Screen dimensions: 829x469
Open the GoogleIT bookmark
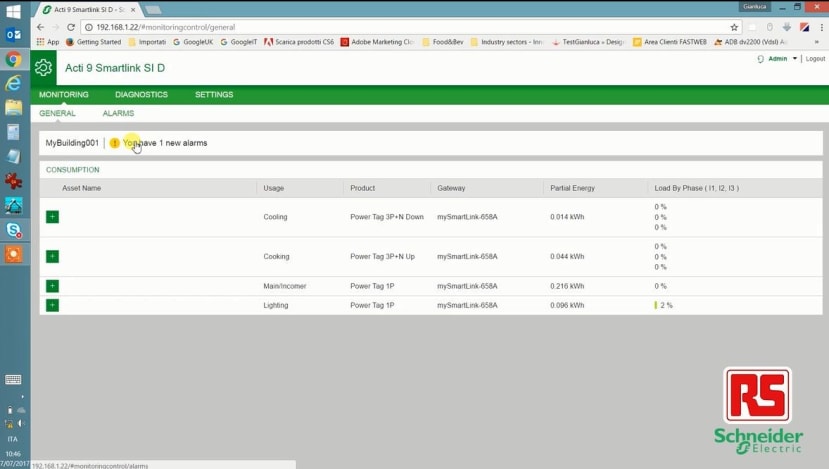(x=238, y=42)
